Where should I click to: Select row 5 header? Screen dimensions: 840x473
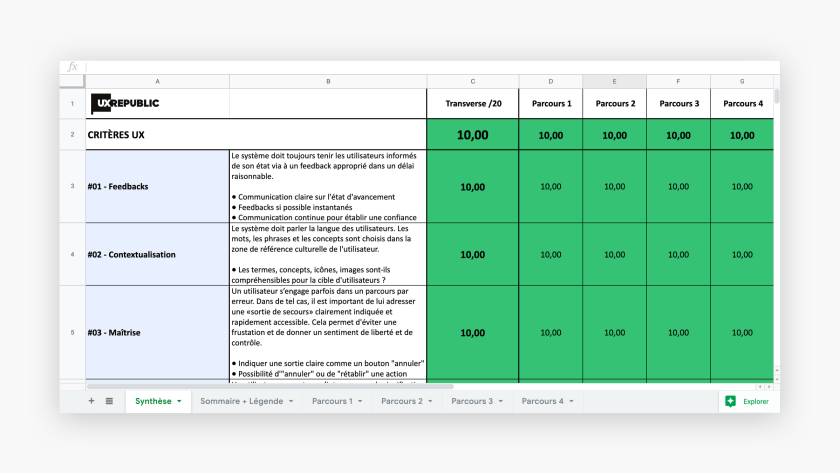[x=72, y=332]
